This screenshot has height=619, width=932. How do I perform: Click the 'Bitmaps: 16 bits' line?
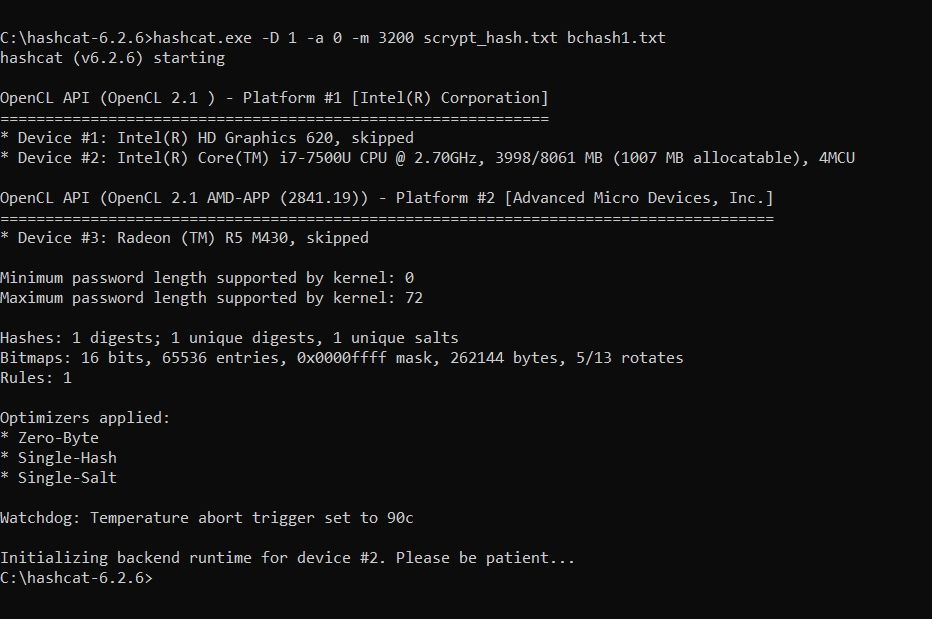click(342, 358)
